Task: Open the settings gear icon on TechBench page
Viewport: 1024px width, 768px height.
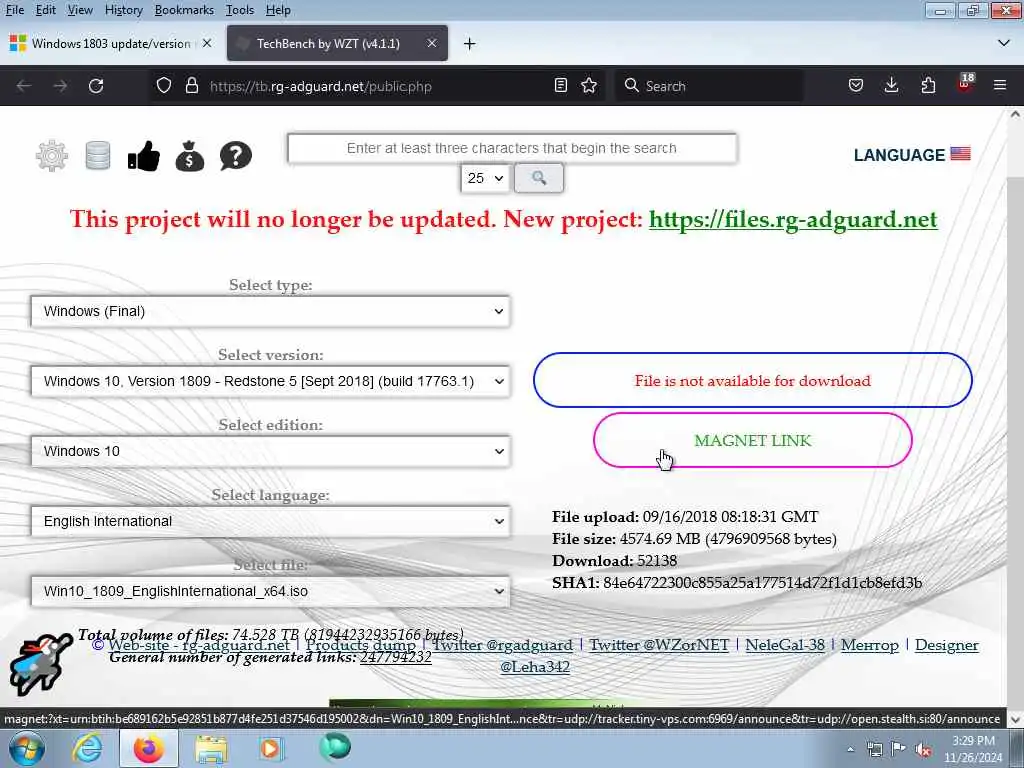Action: [52, 156]
